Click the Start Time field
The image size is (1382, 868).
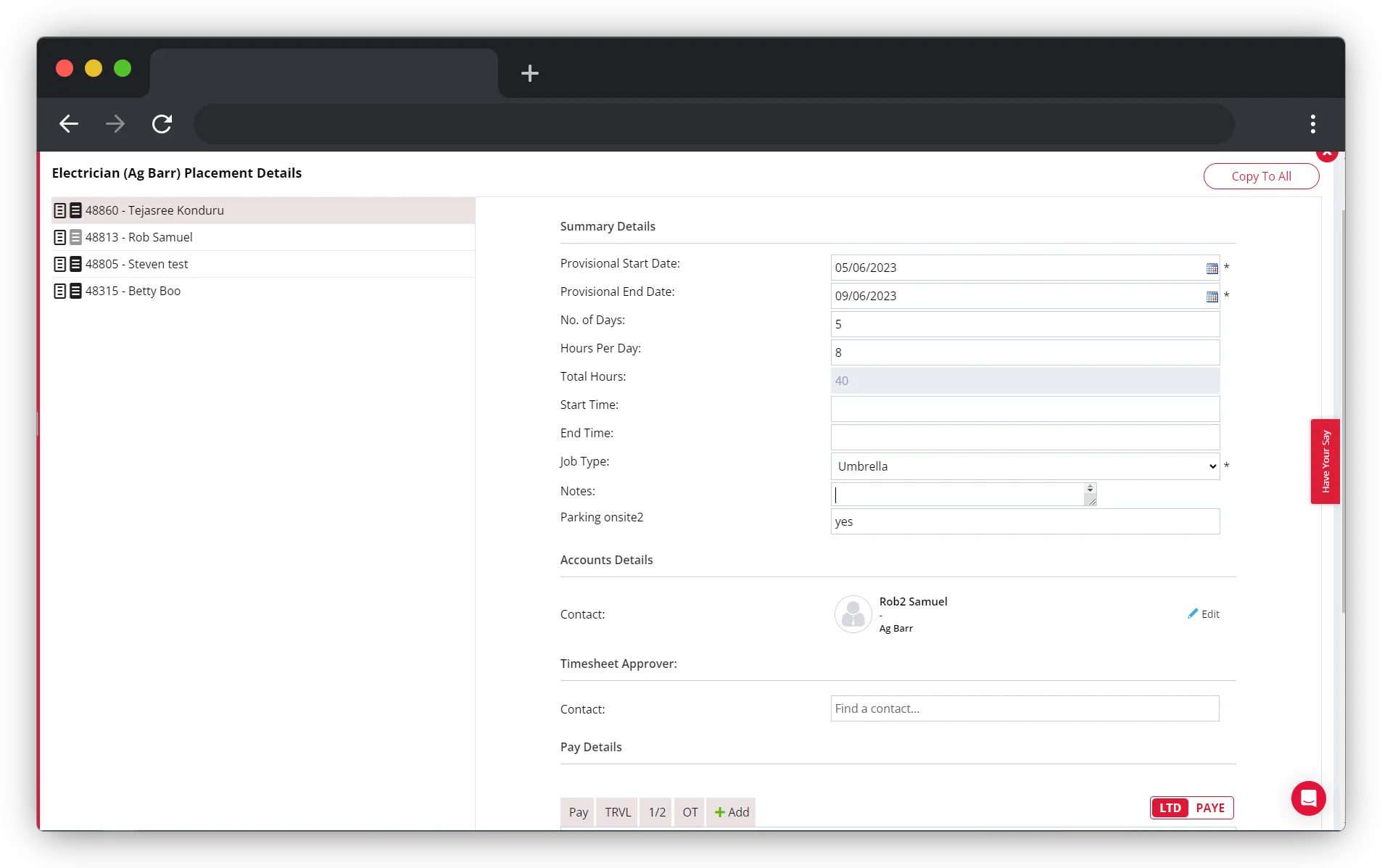coord(1025,409)
